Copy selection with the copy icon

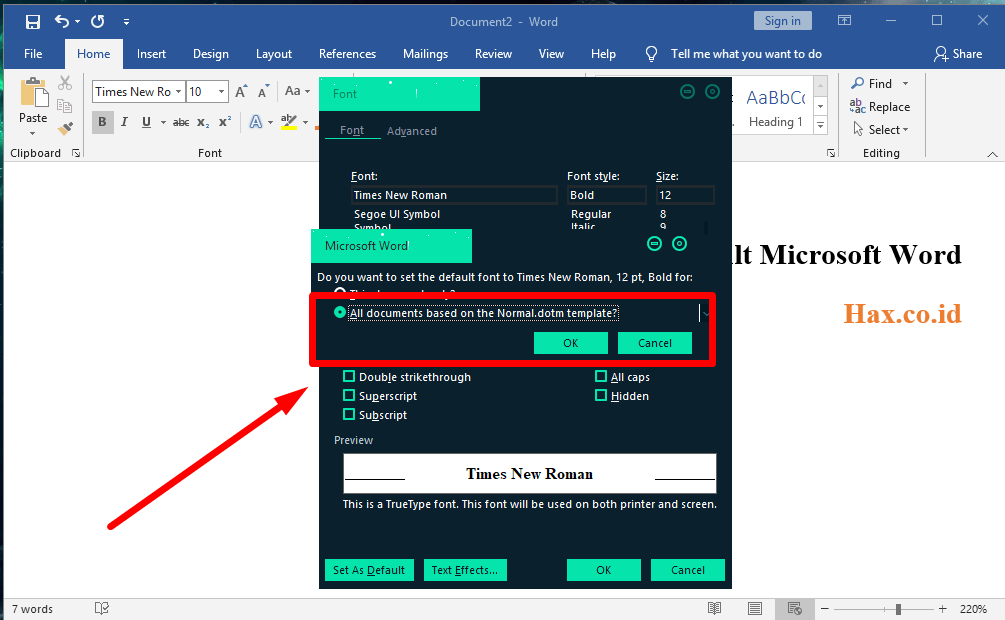[x=65, y=106]
